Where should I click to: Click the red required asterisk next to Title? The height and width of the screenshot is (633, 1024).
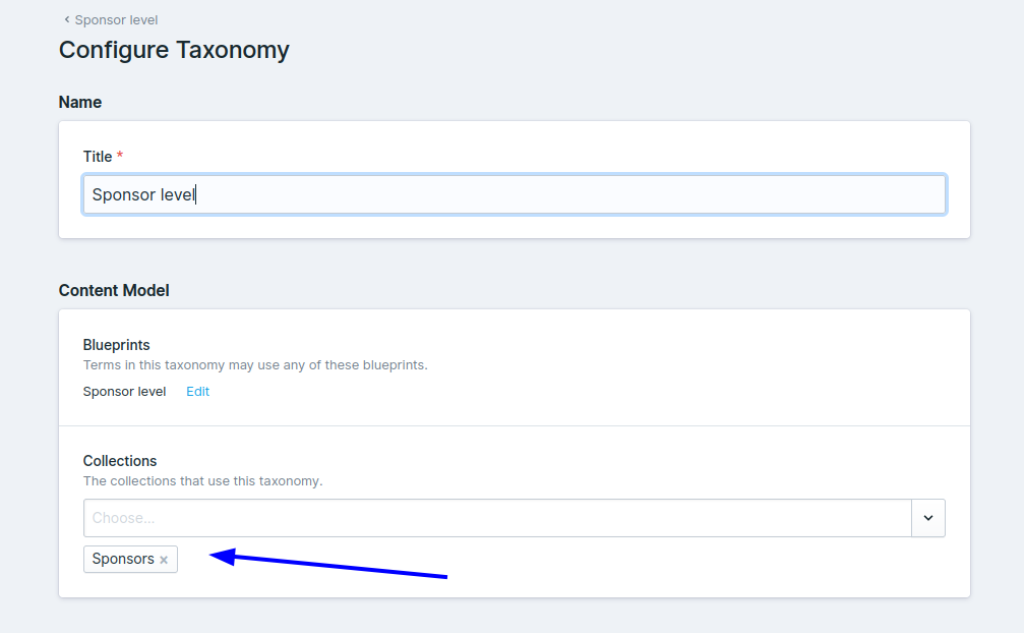tap(119, 156)
